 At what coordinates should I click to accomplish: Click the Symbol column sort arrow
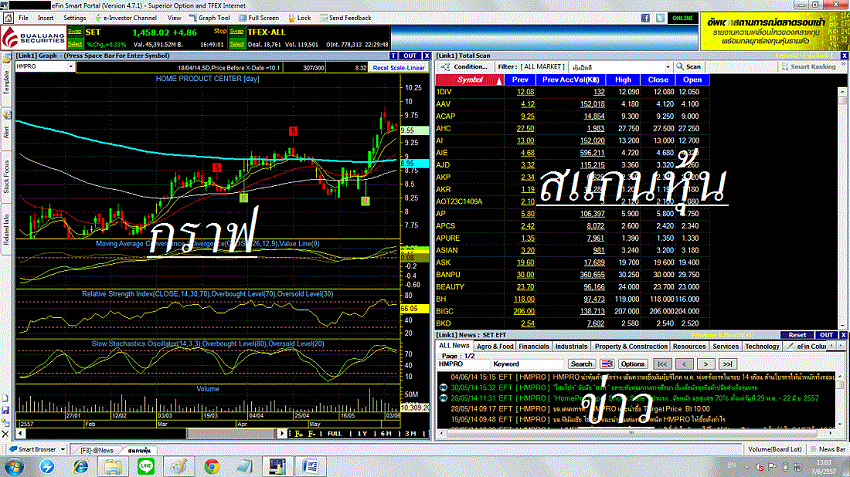[499, 80]
